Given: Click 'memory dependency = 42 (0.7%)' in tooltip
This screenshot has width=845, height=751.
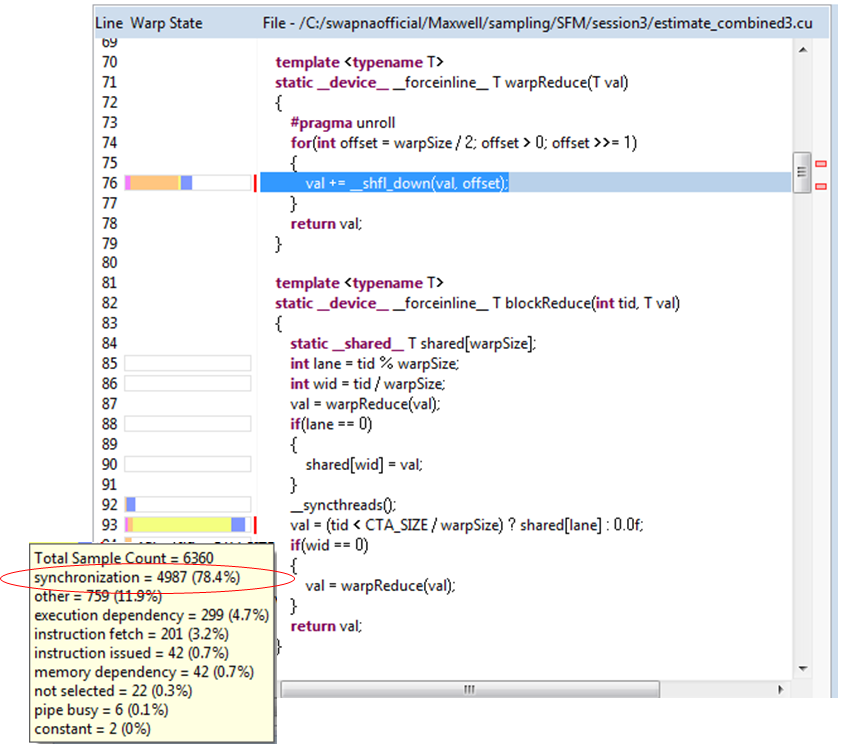Looking at the screenshot, I should pos(144,672).
